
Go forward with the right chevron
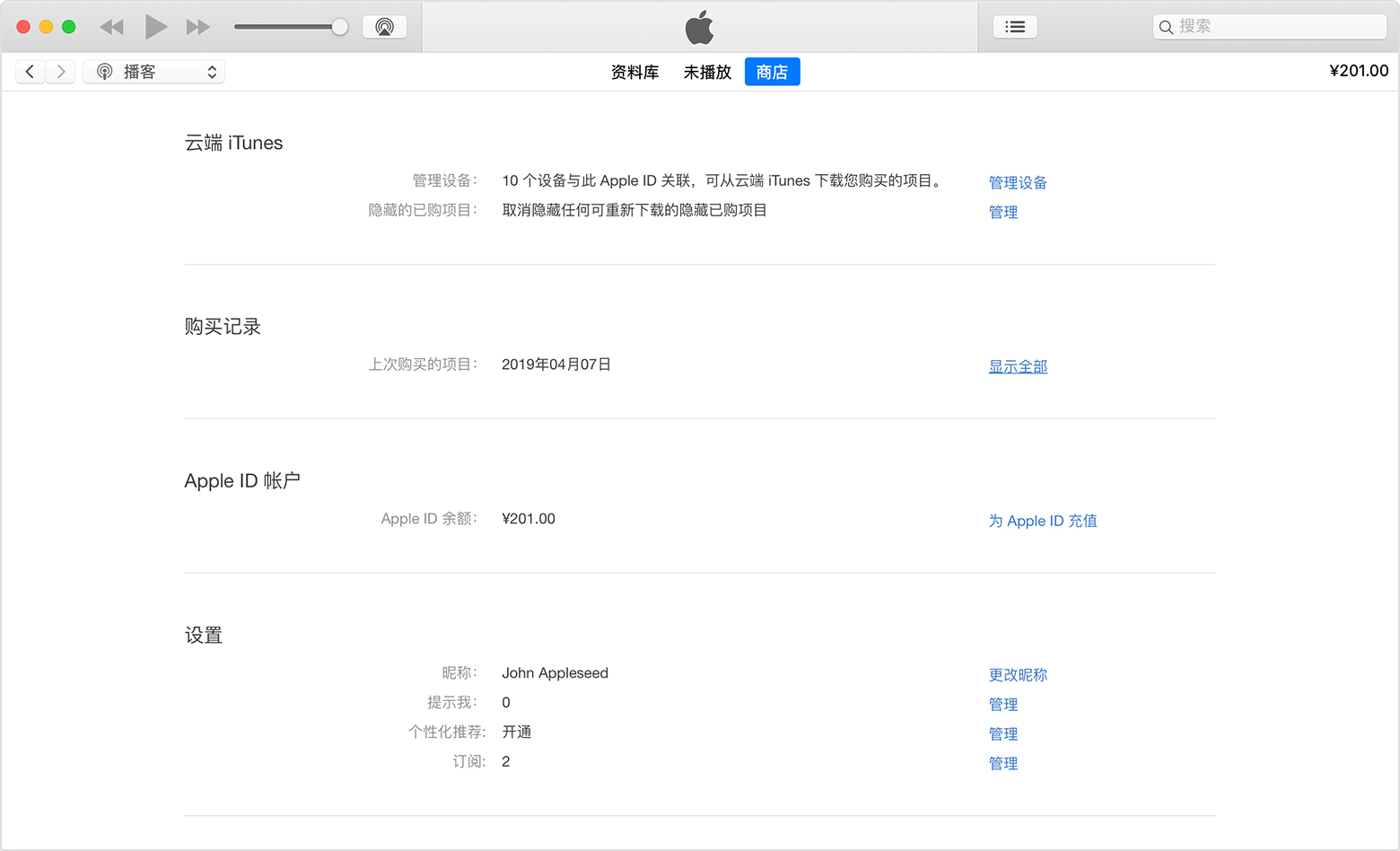60,72
